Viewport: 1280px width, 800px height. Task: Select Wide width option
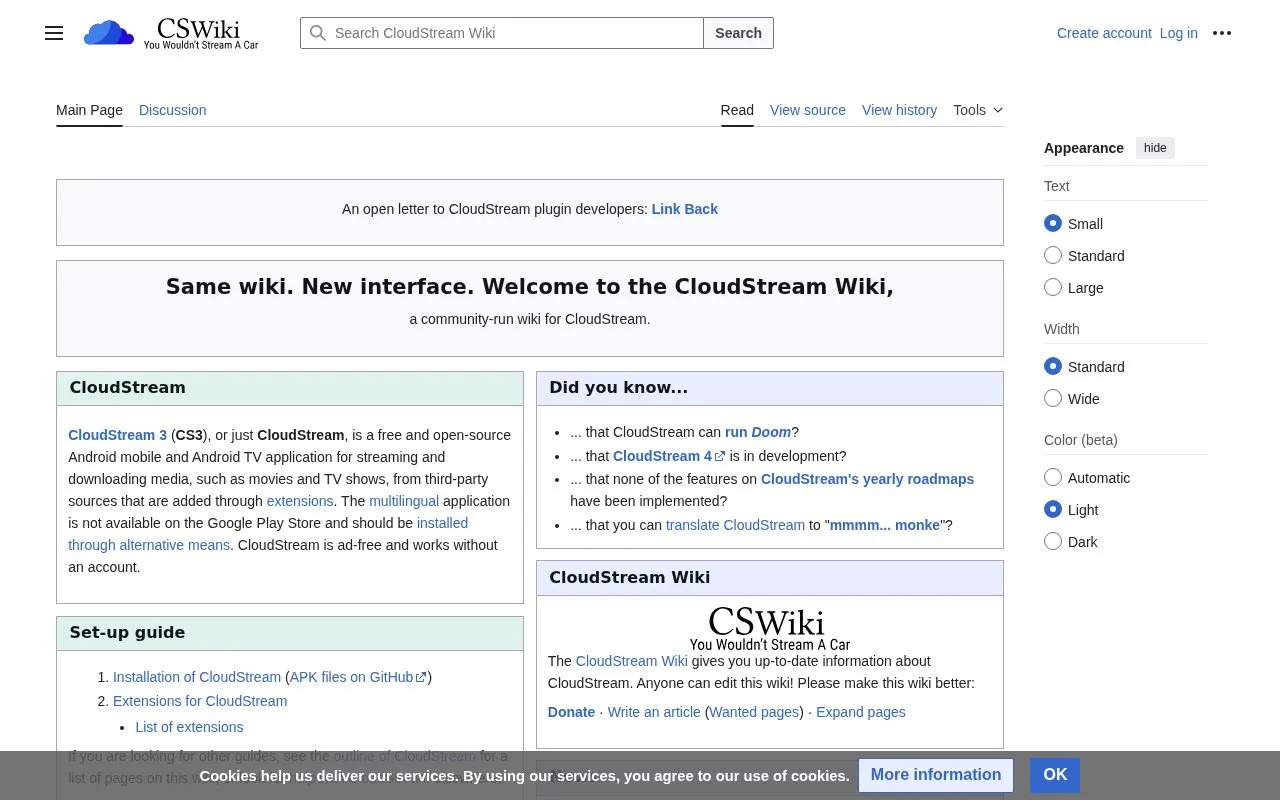[x=1053, y=399]
